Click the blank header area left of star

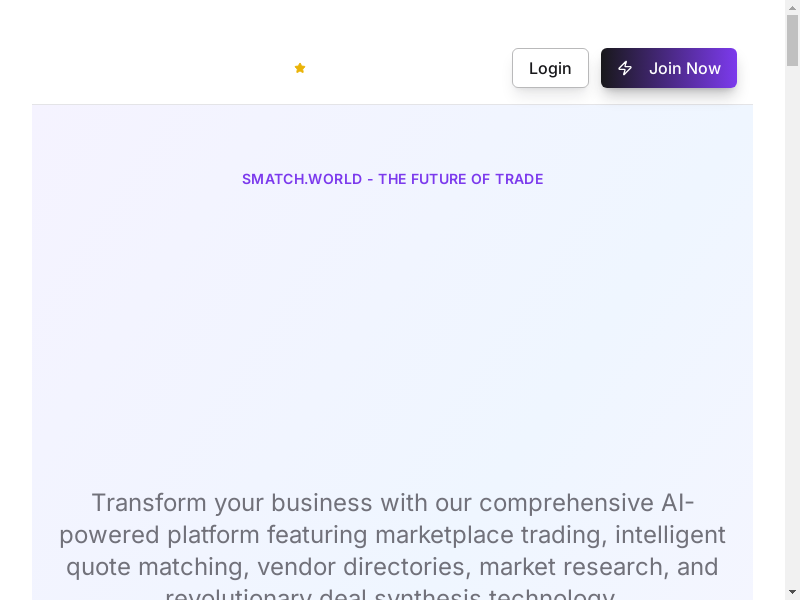click(x=150, y=68)
